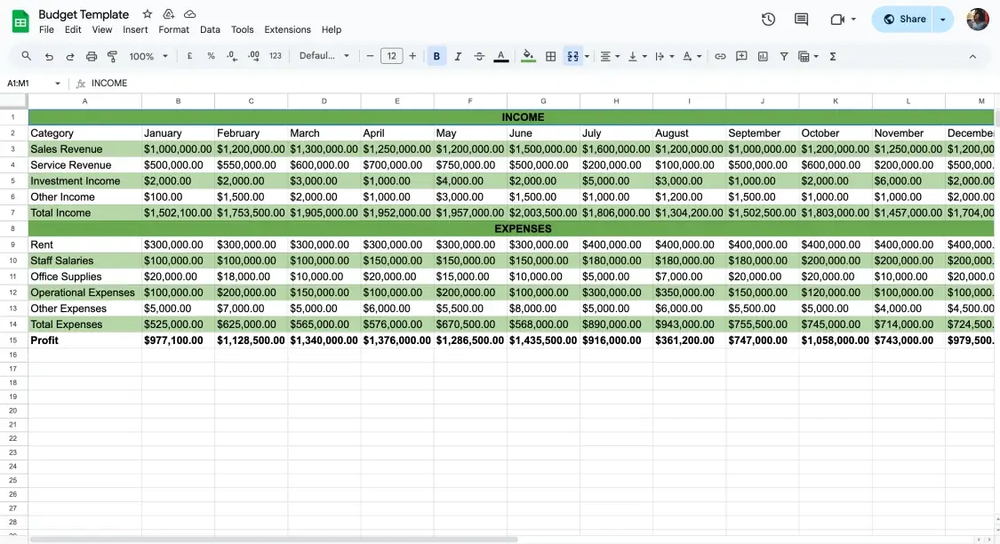Open the comments history icon
Image resolution: width=1000 pixels, height=544 pixels.
point(801,19)
